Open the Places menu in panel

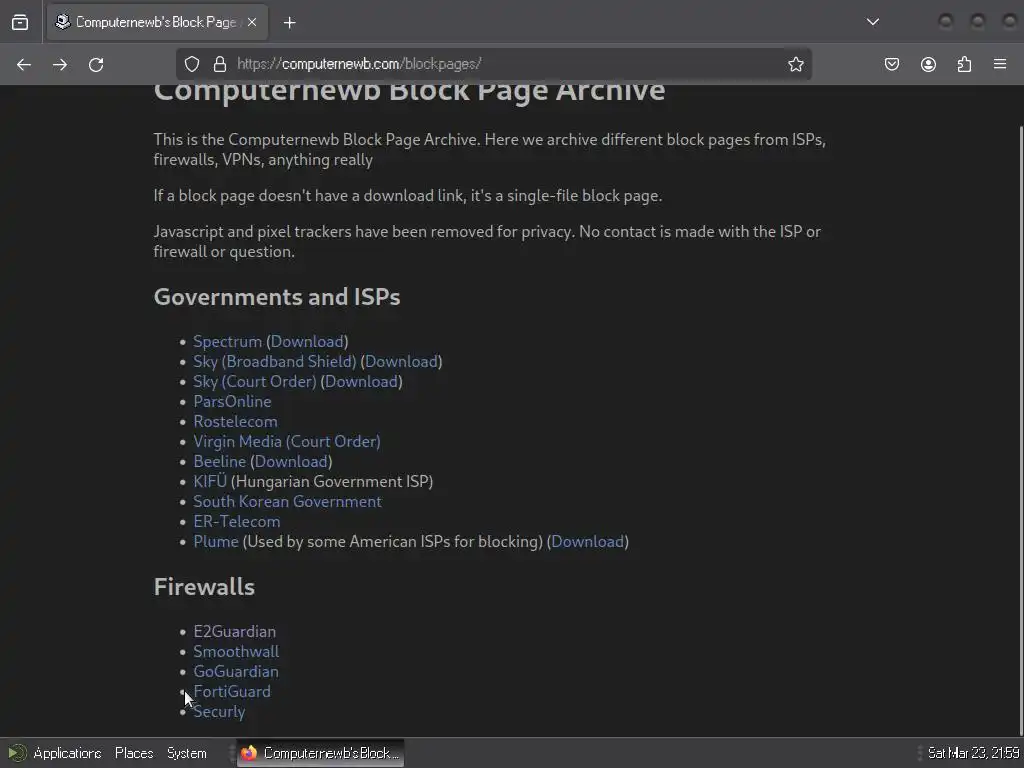134,753
